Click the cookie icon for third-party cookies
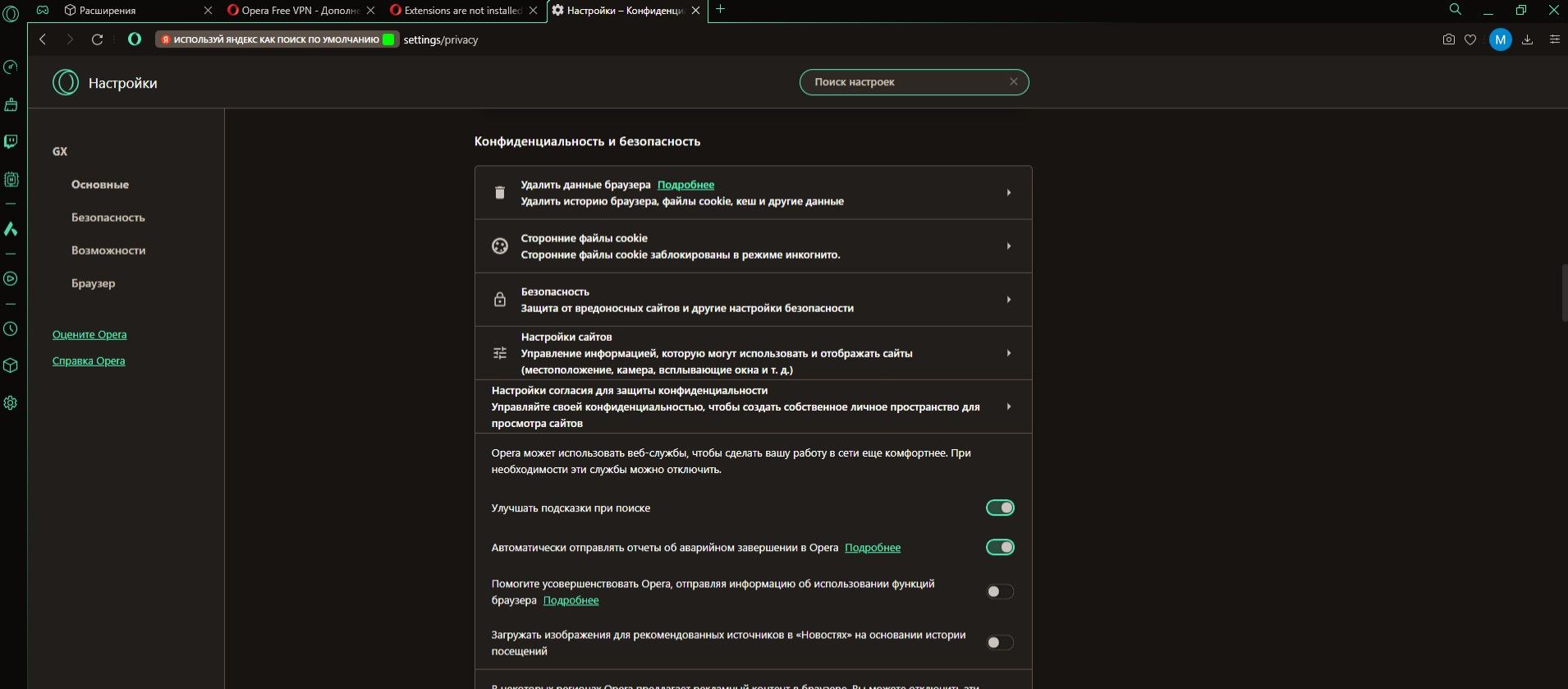 (499, 246)
